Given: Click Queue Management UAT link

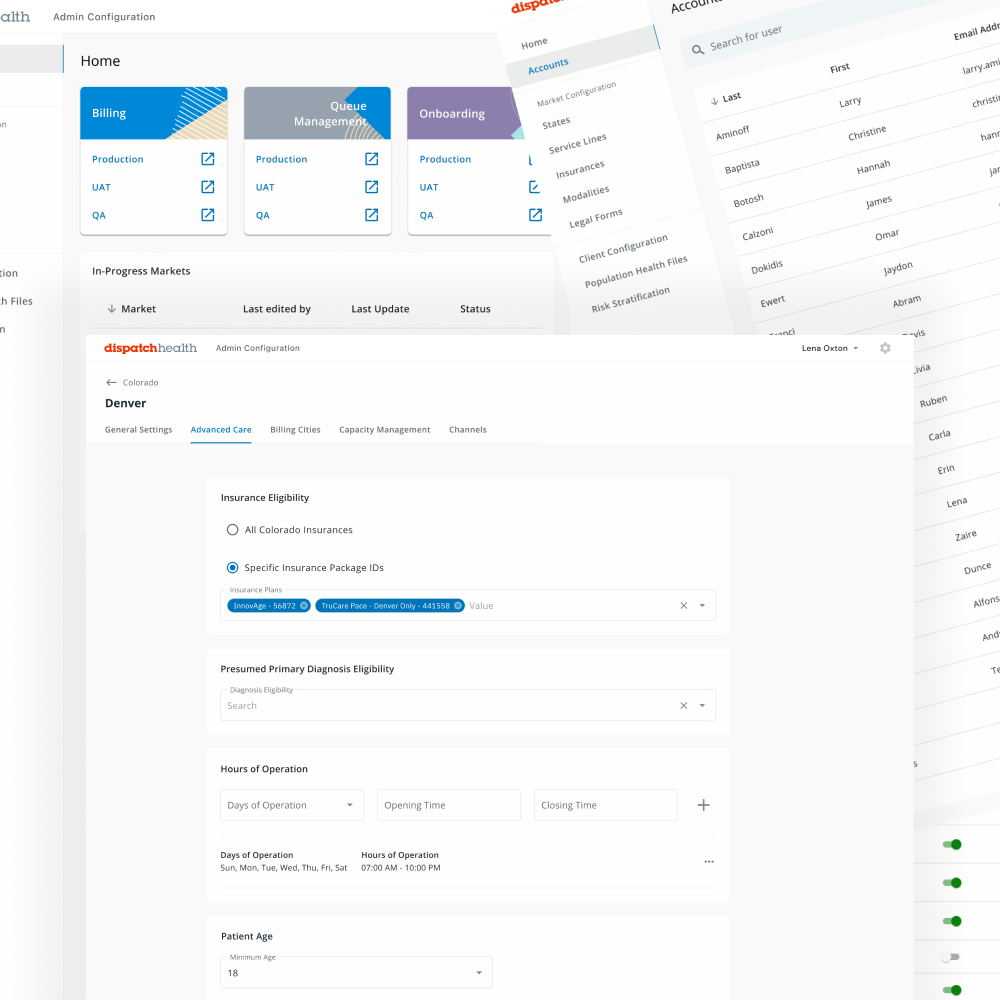Looking at the screenshot, I should click(265, 187).
